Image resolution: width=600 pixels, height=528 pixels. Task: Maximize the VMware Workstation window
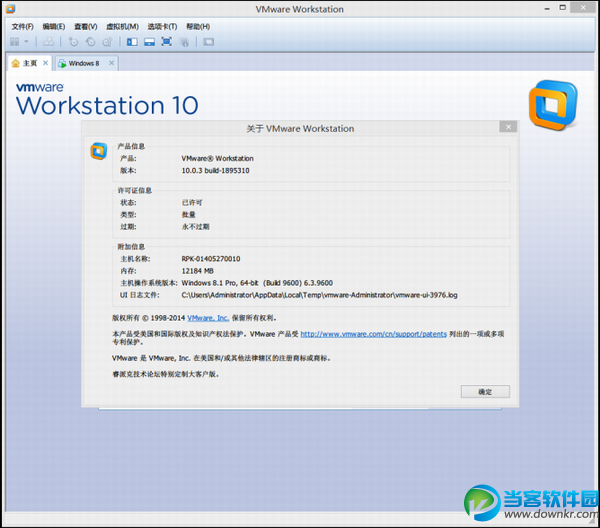click(x=562, y=8)
